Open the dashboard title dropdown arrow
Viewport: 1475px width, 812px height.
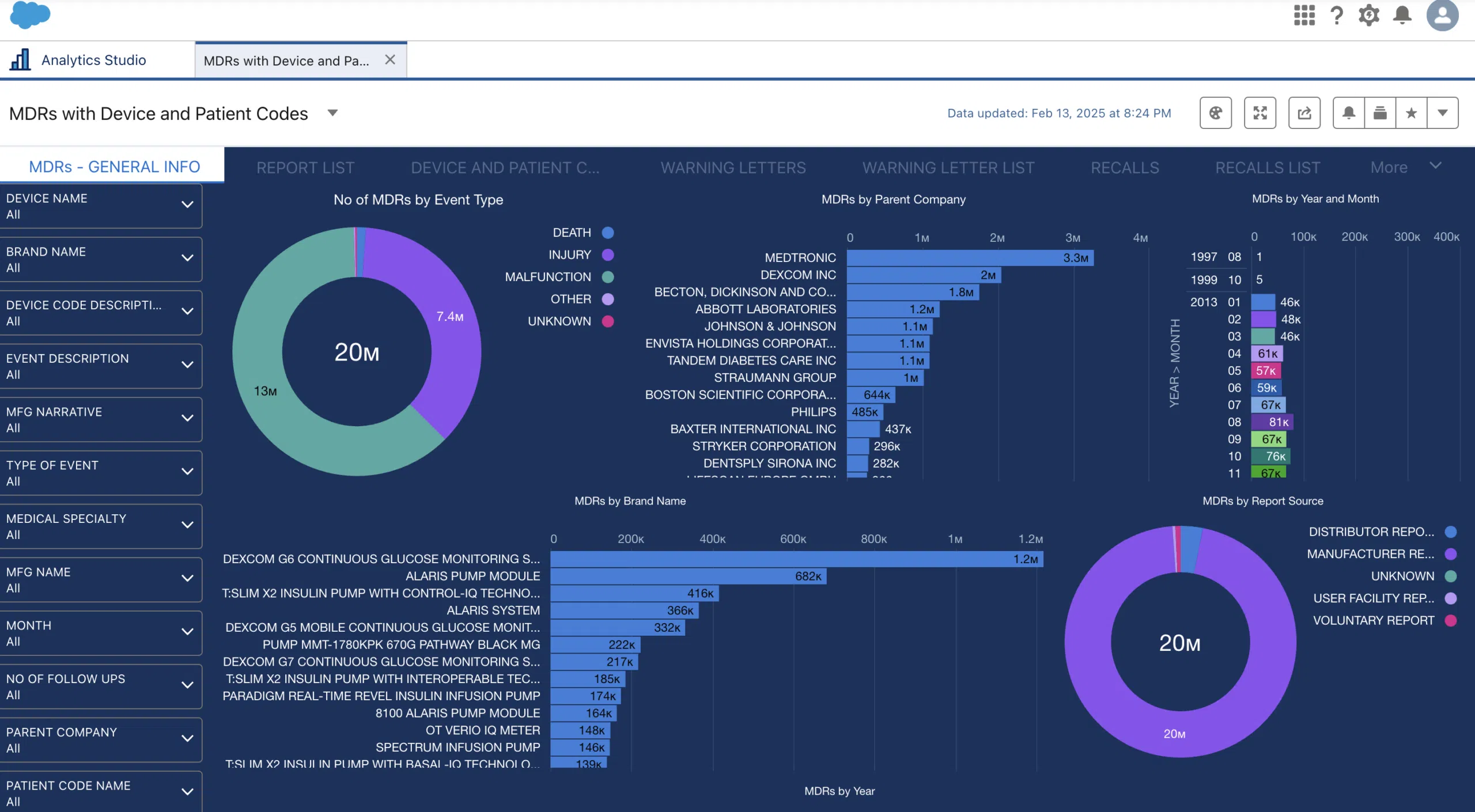332,113
